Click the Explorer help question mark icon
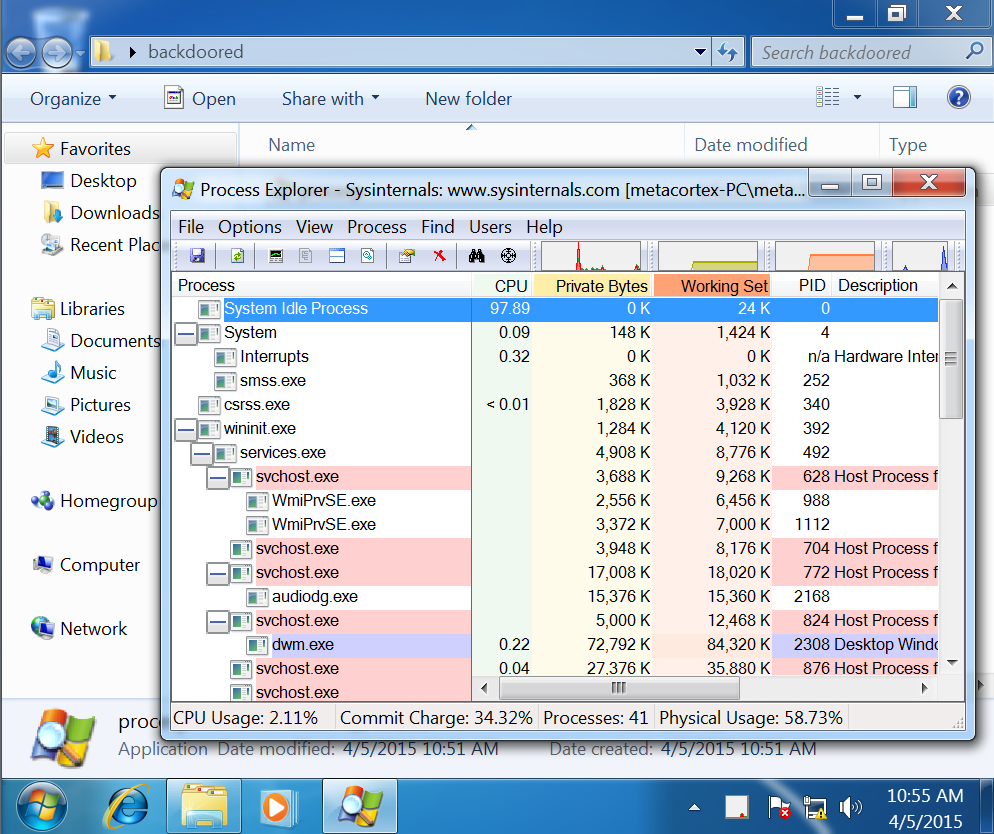994x834 pixels. (958, 97)
